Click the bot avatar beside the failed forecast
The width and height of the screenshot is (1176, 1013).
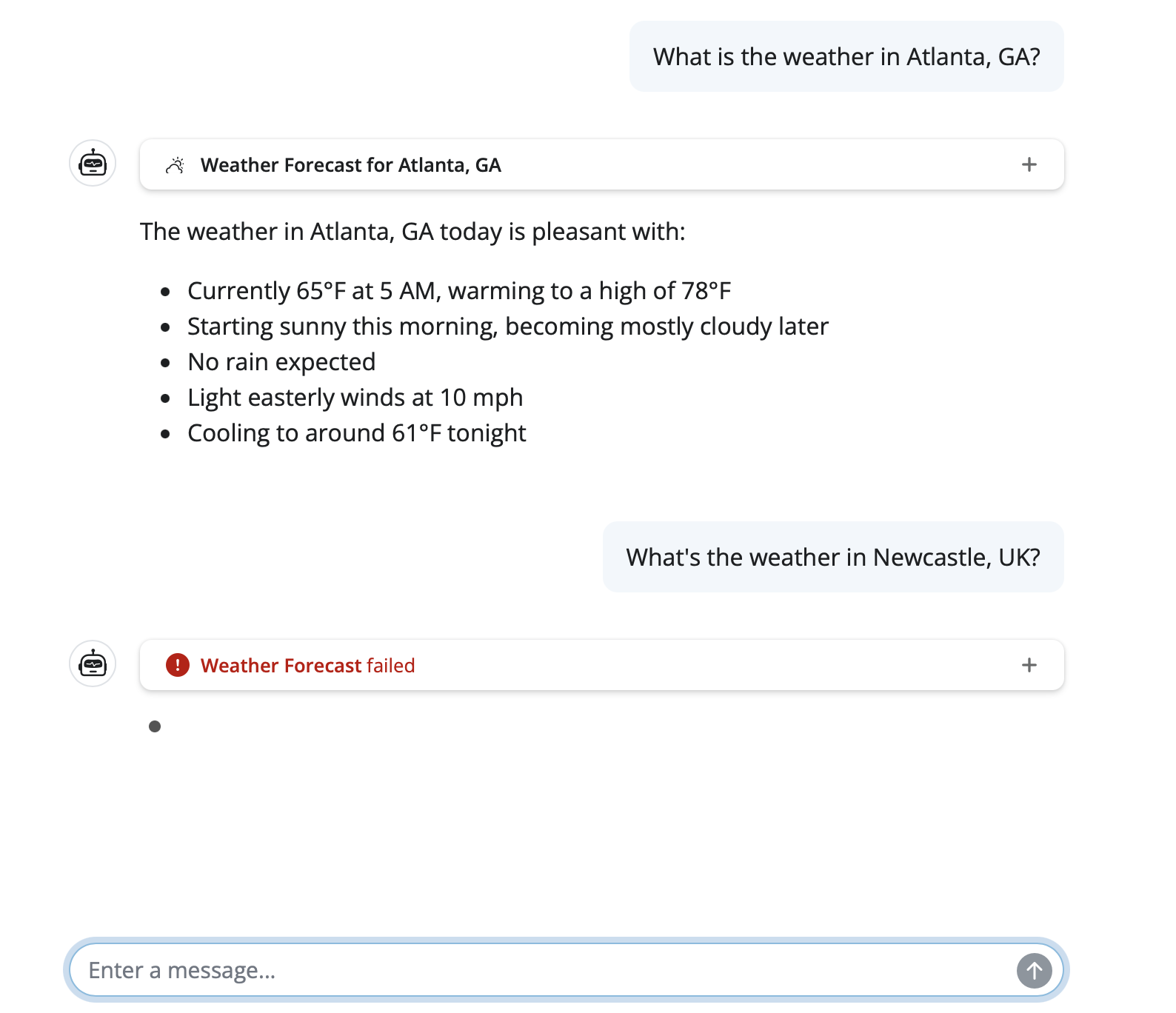(x=93, y=663)
